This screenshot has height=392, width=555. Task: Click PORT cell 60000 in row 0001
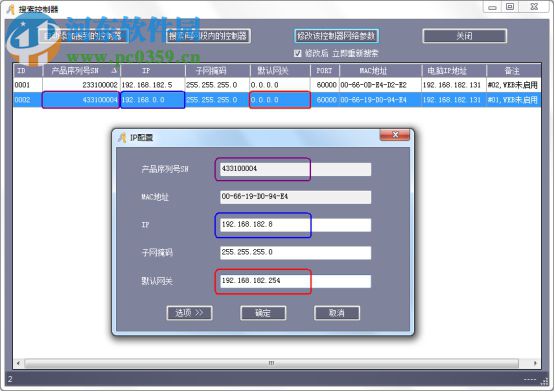coord(325,85)
